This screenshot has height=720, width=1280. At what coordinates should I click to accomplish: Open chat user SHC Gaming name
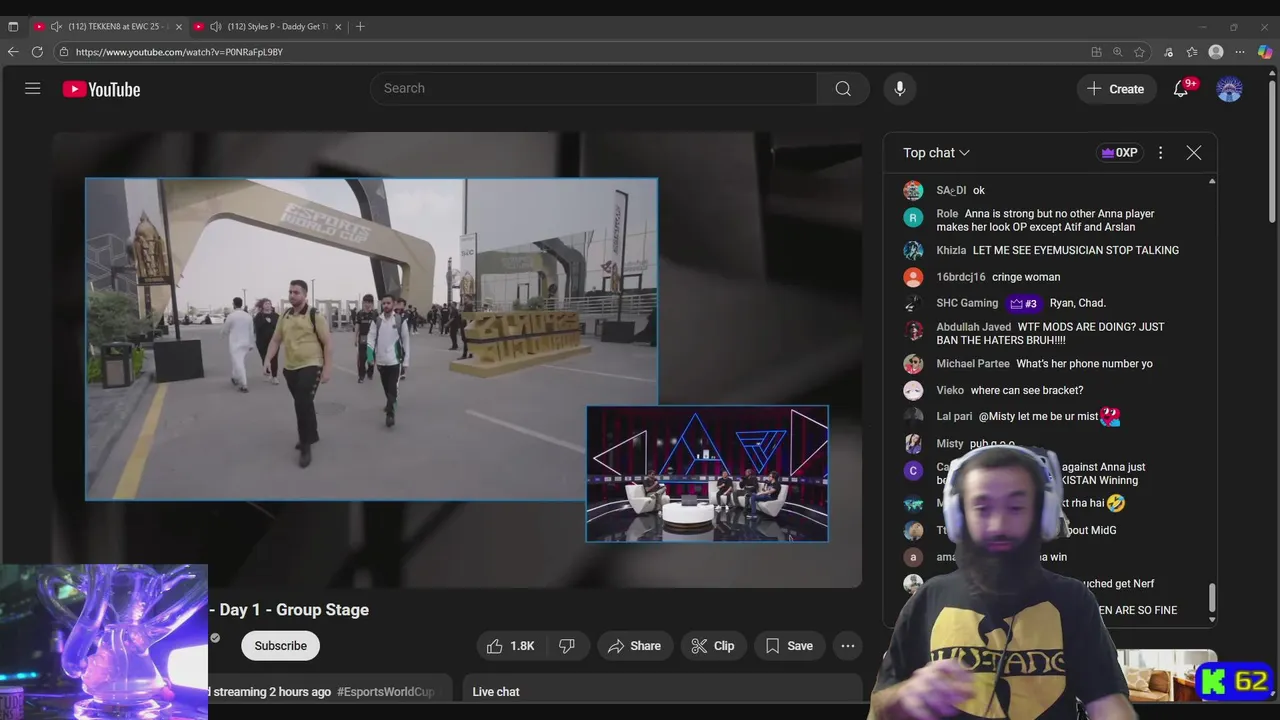[967, 303]
